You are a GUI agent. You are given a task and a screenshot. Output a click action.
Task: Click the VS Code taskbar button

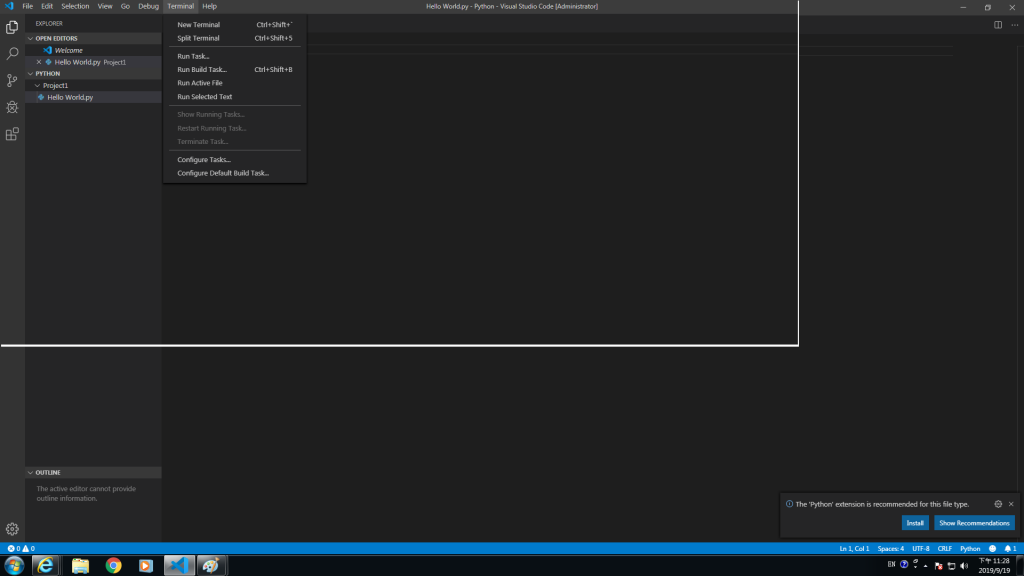(179, 566)
